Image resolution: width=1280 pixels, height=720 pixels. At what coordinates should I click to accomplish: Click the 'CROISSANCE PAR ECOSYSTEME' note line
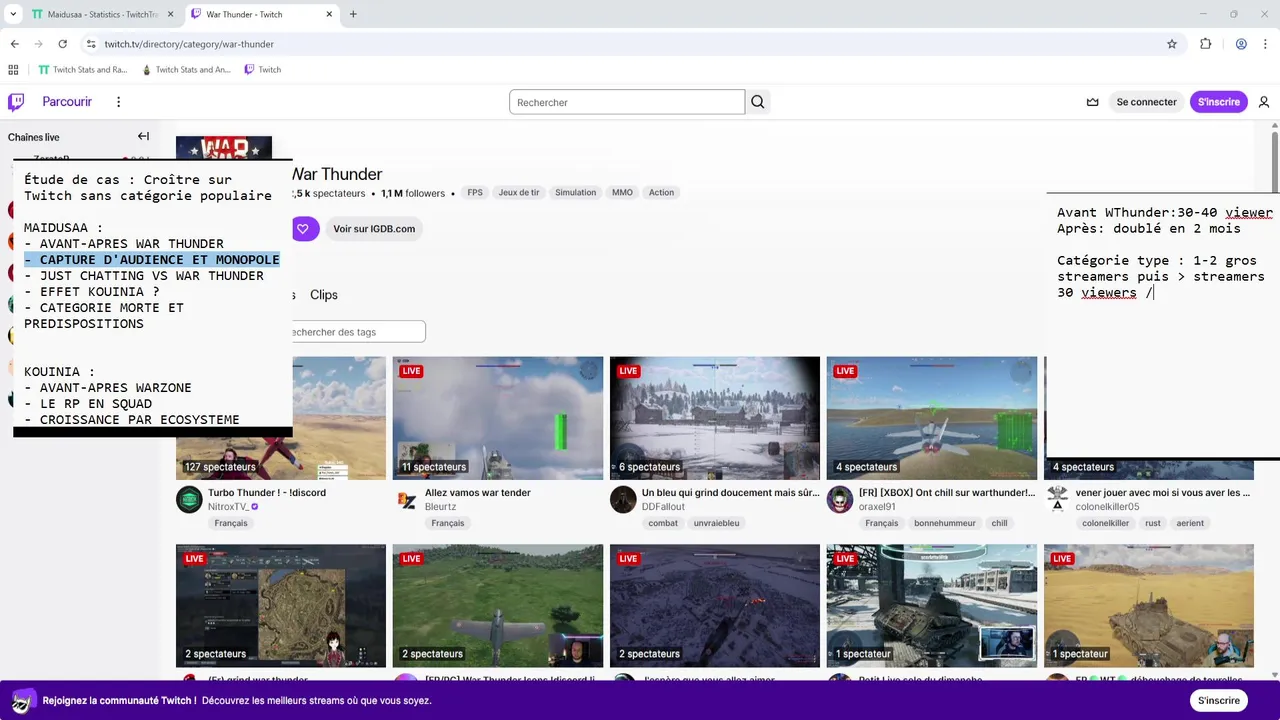(x=132, y=420)
